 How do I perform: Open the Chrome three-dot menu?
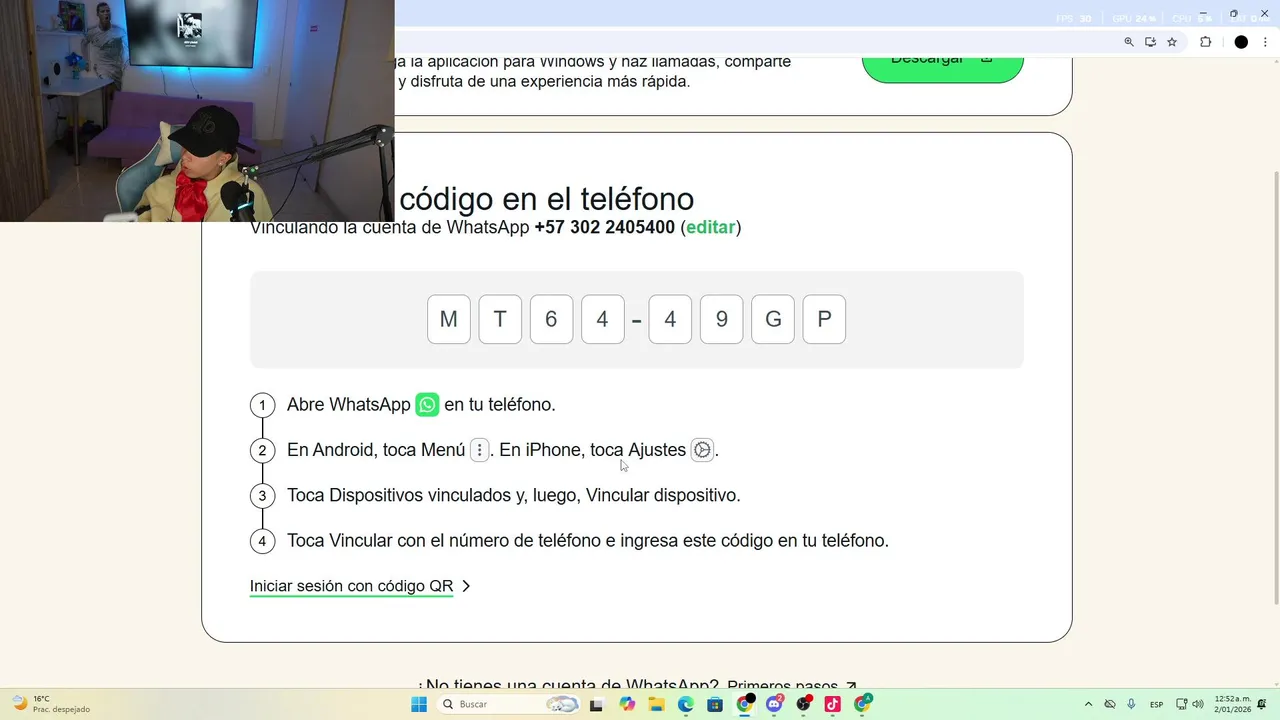pos(1265,42)
